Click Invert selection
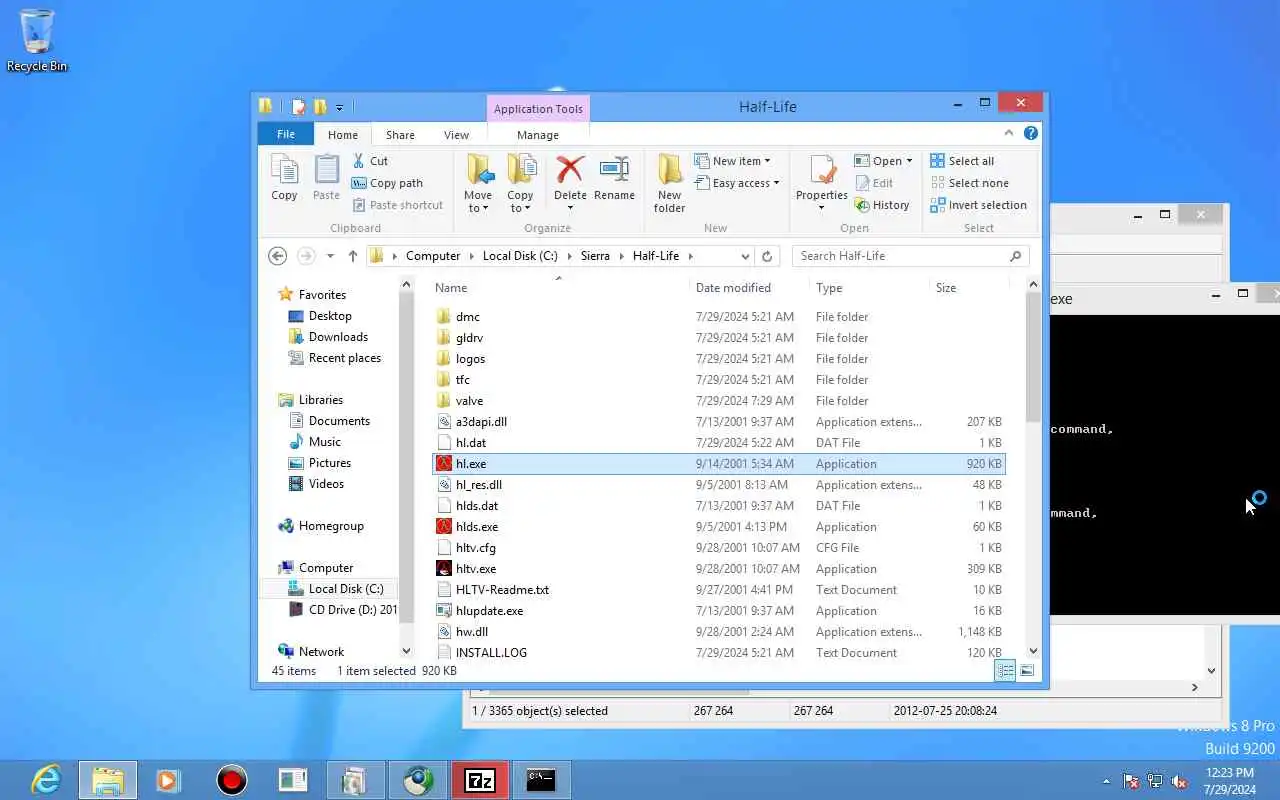 point(978,205)
